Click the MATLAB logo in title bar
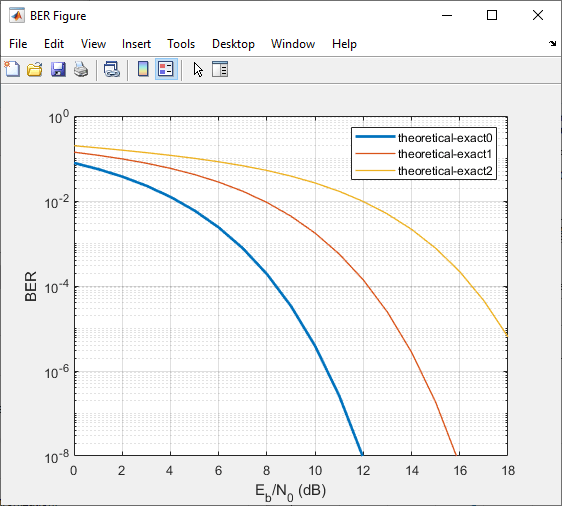 tap(17, 16)
